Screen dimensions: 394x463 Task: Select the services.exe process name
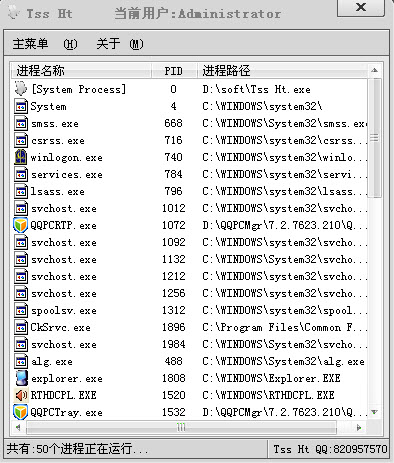coord(67,175)
